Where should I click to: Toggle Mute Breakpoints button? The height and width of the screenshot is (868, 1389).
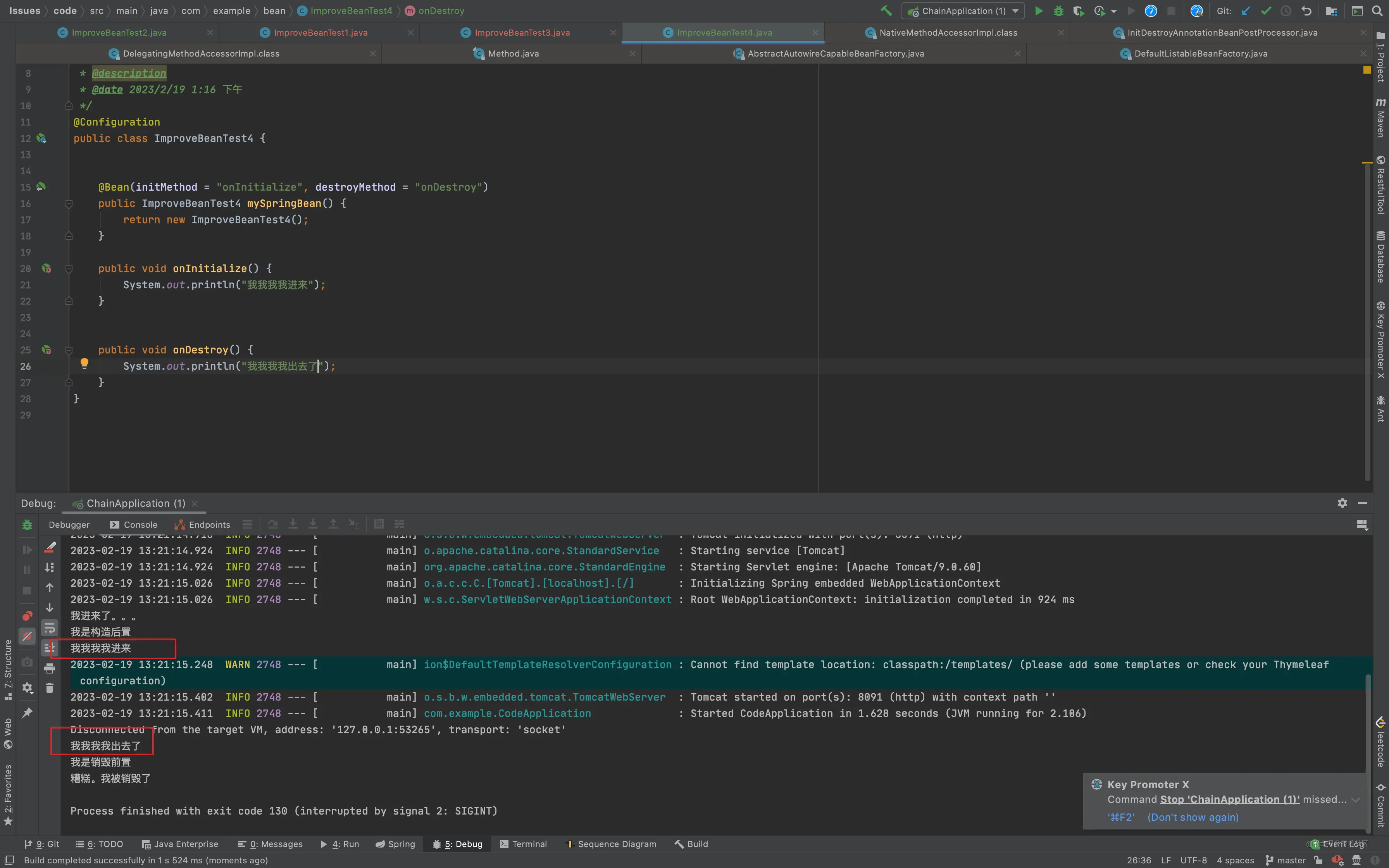click(x=27, y=636)
